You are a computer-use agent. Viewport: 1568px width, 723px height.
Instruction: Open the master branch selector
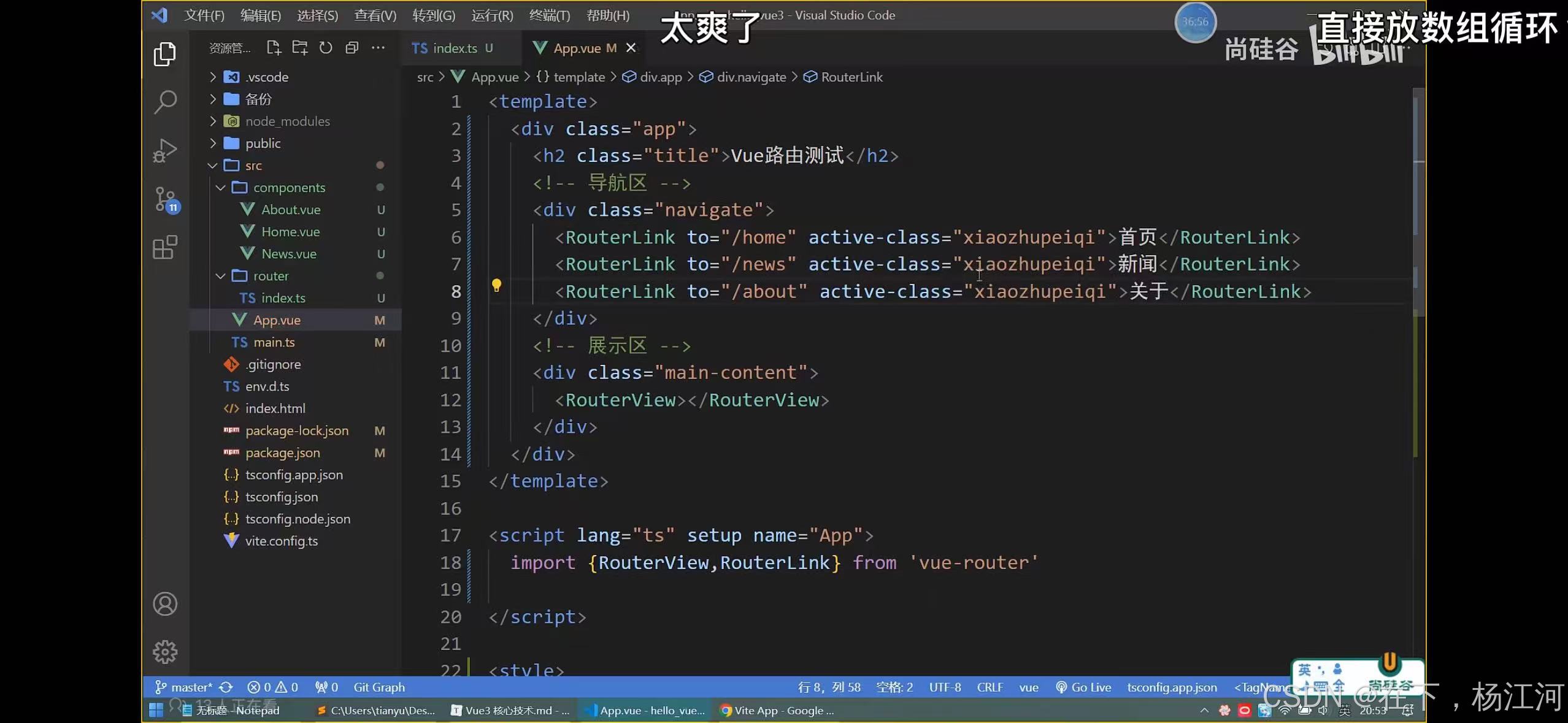184,687
